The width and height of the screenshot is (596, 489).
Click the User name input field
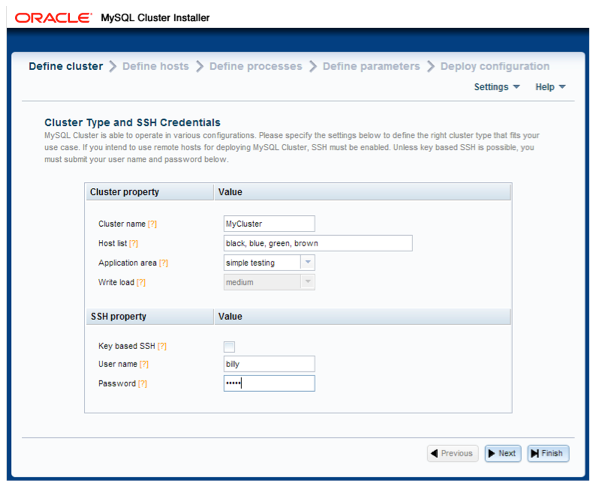tap(269, 364)
